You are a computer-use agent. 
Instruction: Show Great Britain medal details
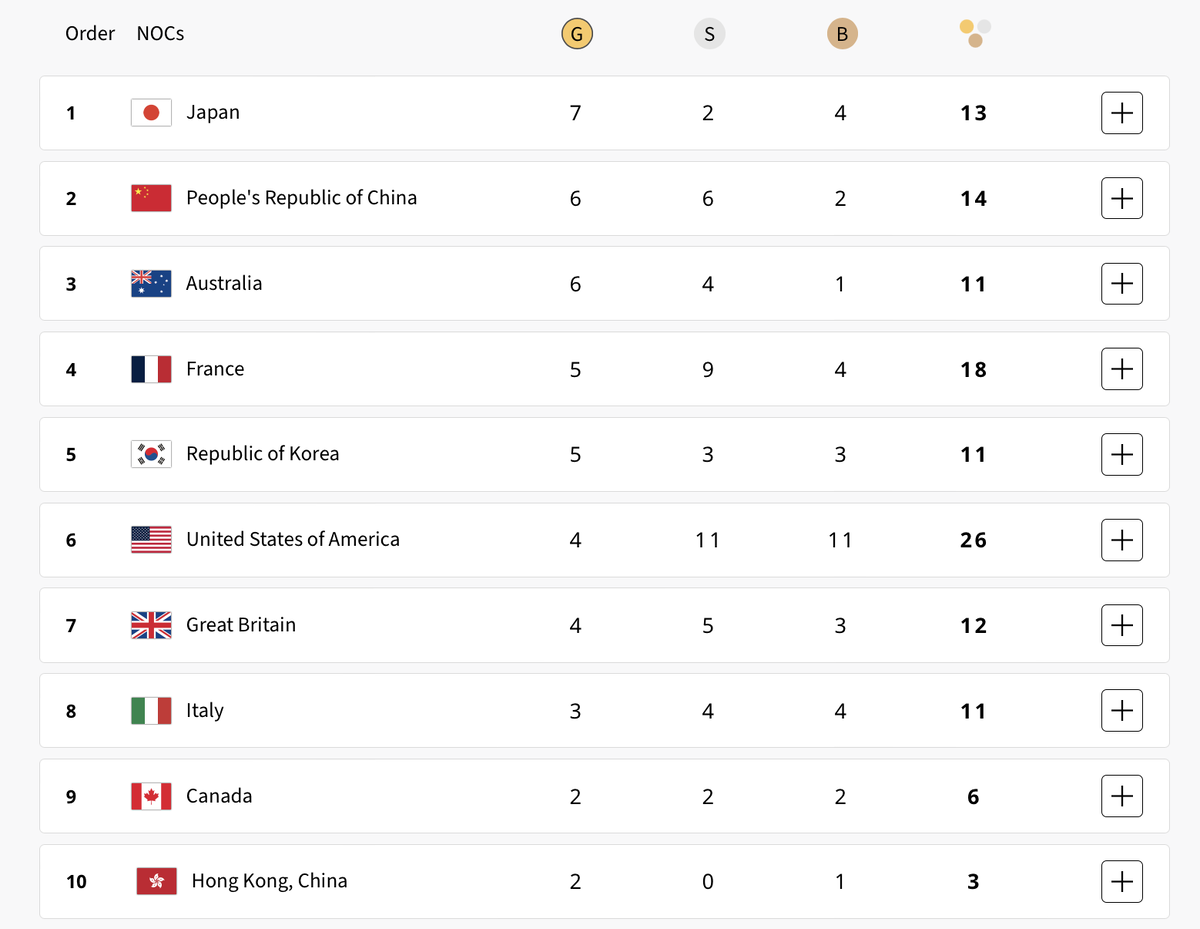coord(1121,626)
